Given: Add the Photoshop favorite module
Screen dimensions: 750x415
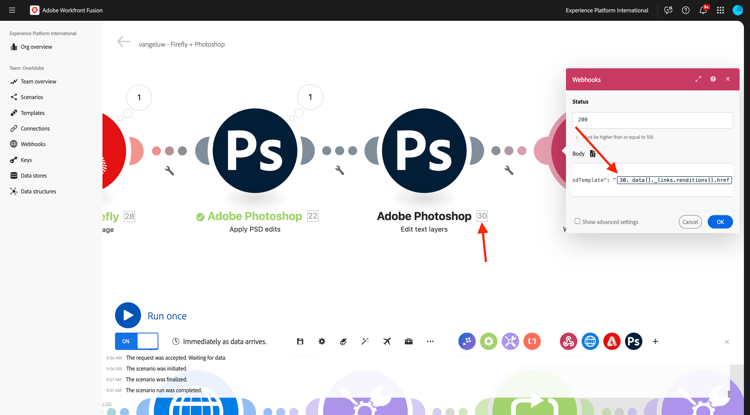Looking at the screenshot, I should (633, 341).
